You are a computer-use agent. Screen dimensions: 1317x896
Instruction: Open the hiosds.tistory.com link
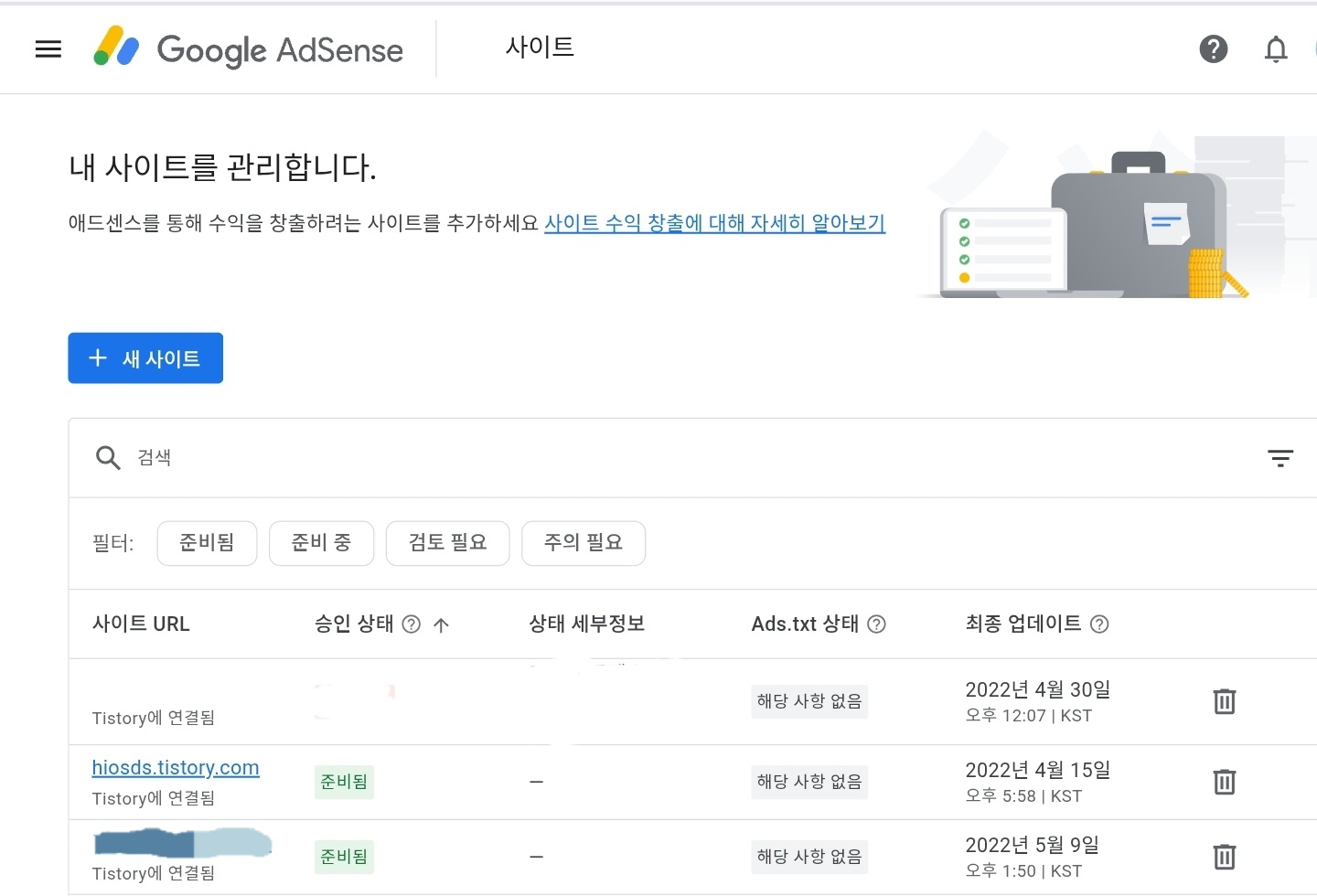tap(176, 768)
